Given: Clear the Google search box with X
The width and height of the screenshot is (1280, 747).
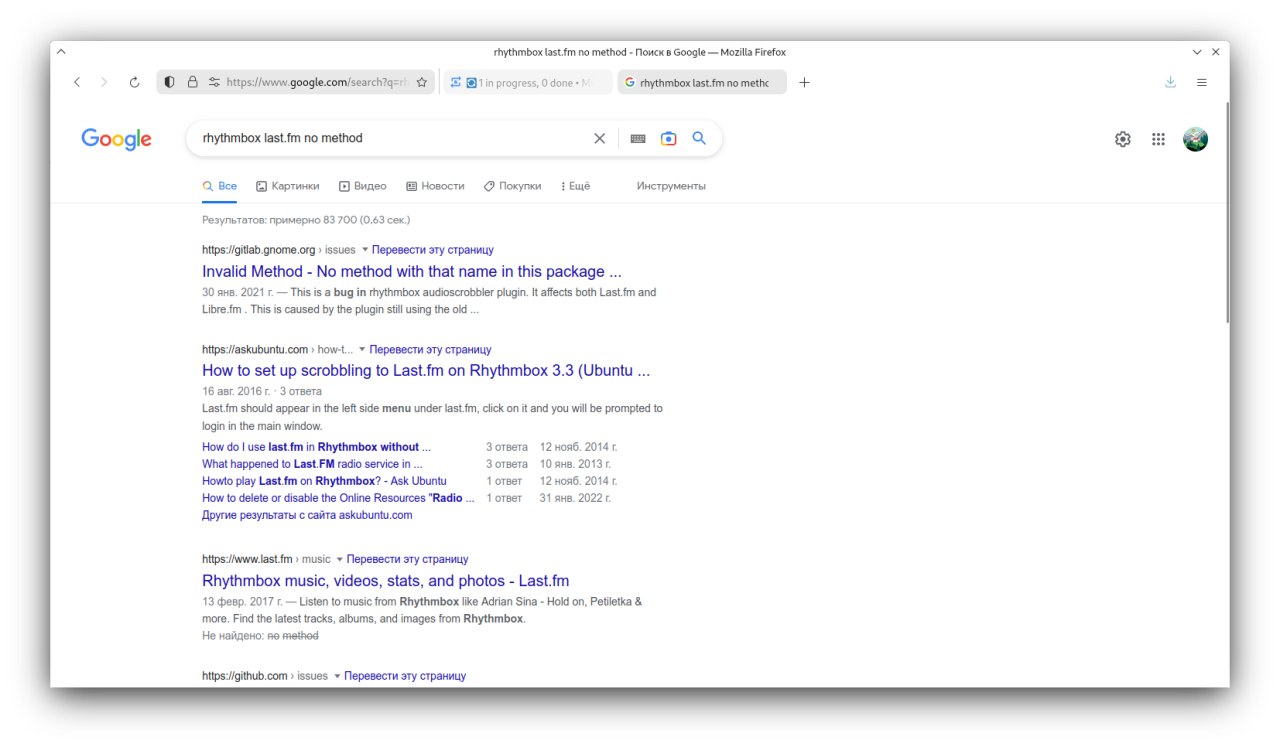Looking at the screenshot, I should point(600,139).
